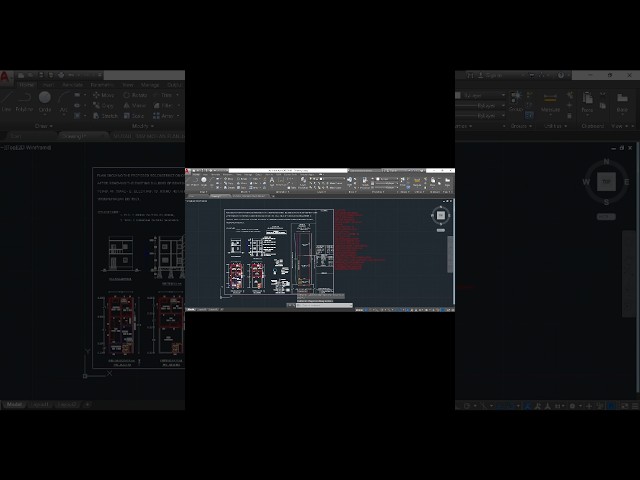
Task: Click the ellipse tool icon in Draw panel
Action: coord(77,105)
